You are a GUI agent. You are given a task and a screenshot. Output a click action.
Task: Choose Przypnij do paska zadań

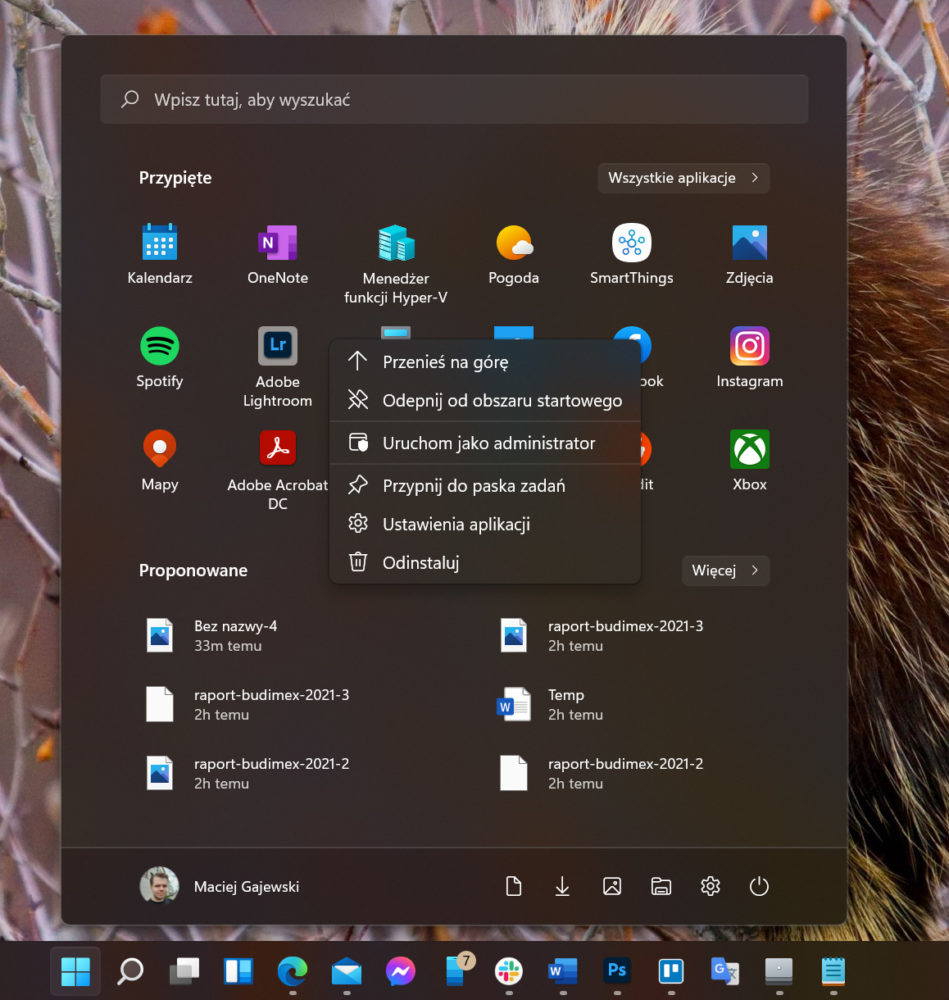(x=485, y=486)
